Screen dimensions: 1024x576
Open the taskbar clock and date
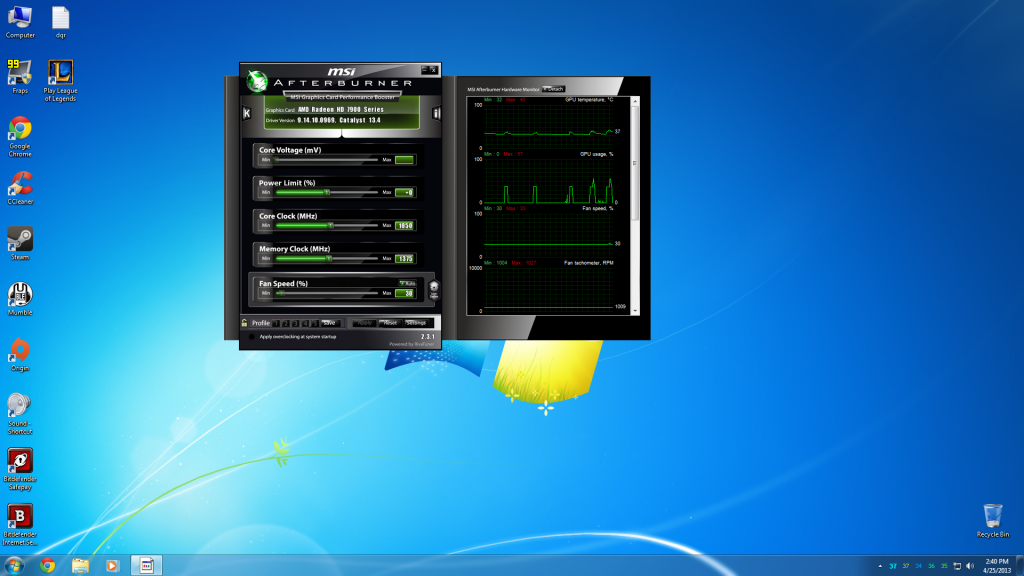click(997, 566)
